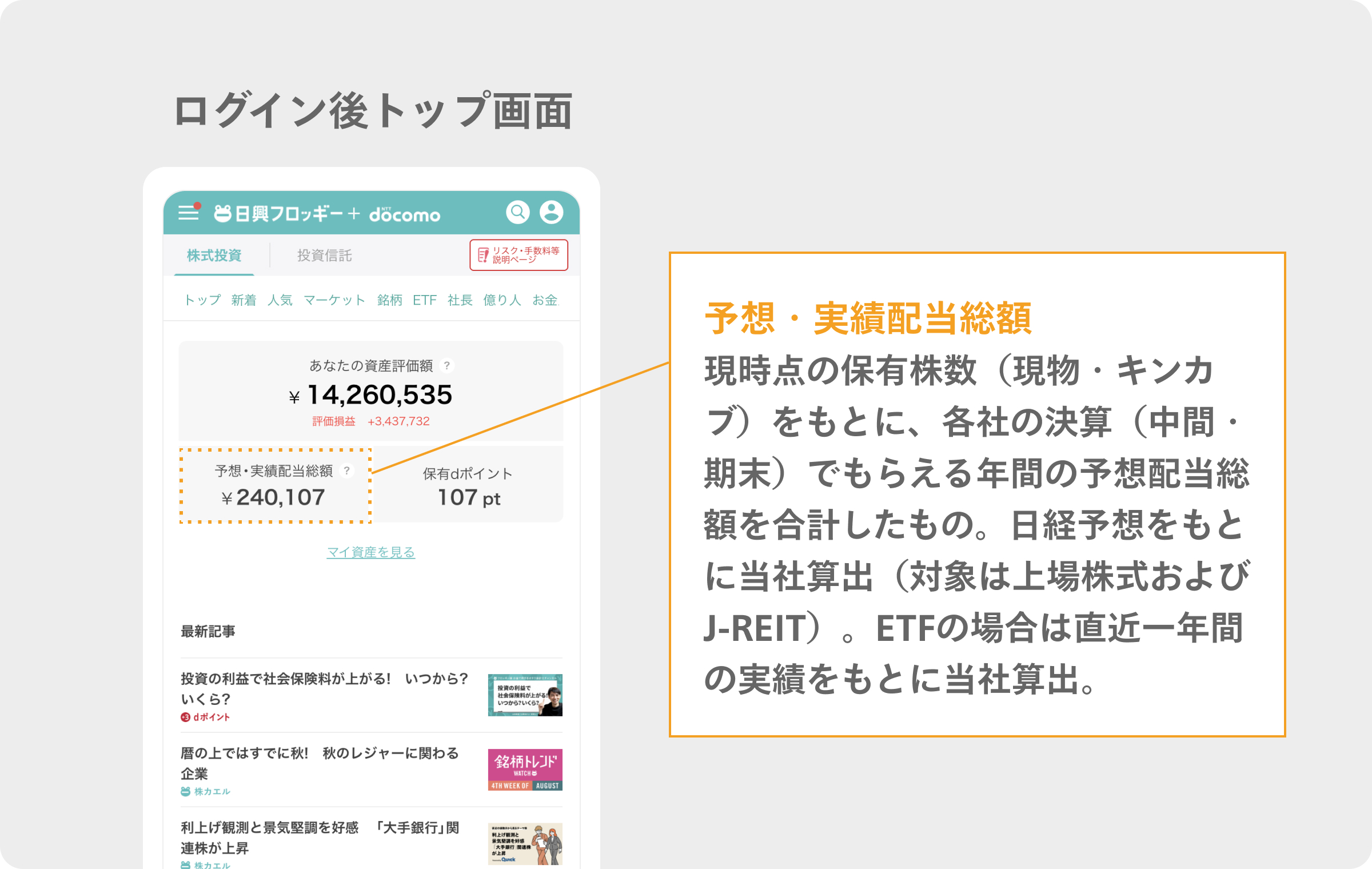This screenshot has width=1372, height=869.
Task: Open 保有dポイント panel
Action: coord(468,486)
